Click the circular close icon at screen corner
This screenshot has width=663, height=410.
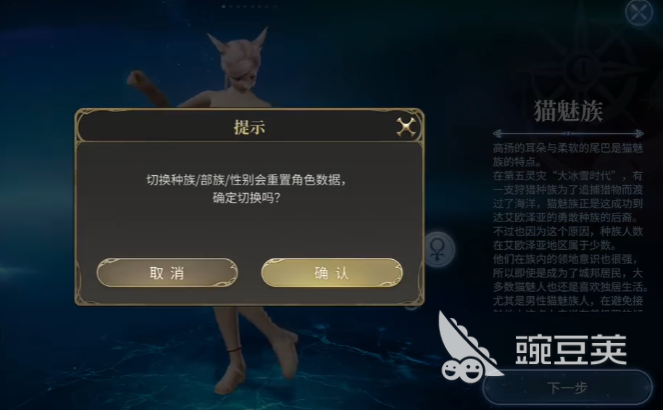point(638,13)
